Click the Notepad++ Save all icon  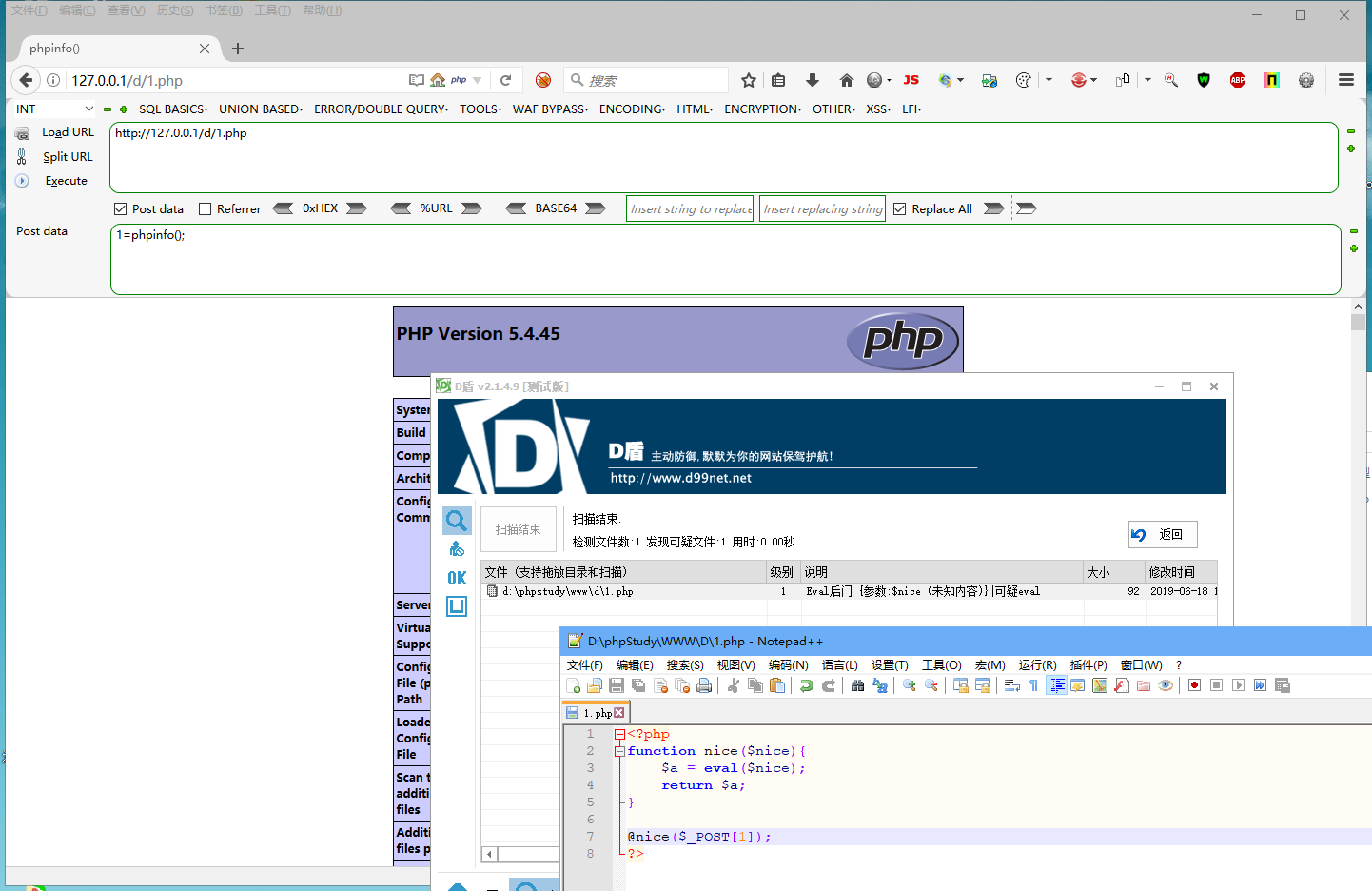click(x=638, y=685)
